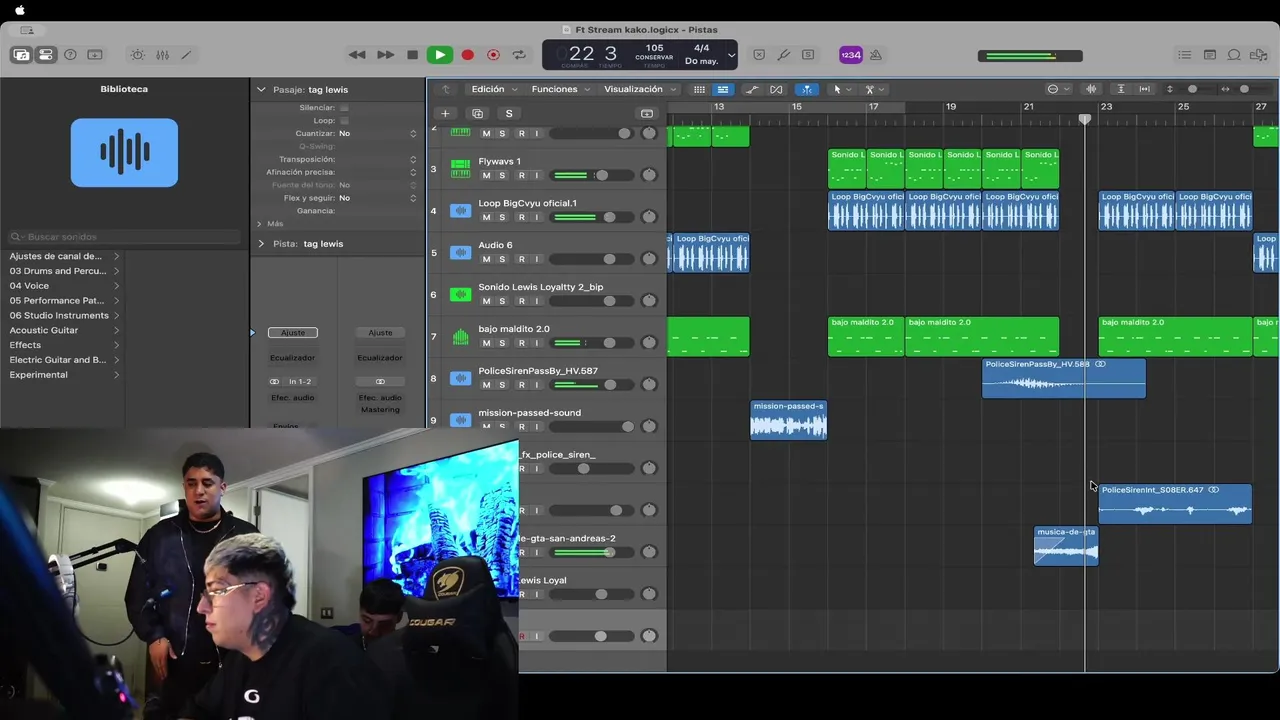Click the Apple menu
The image size is (1280, 720).
pos(19,10)
